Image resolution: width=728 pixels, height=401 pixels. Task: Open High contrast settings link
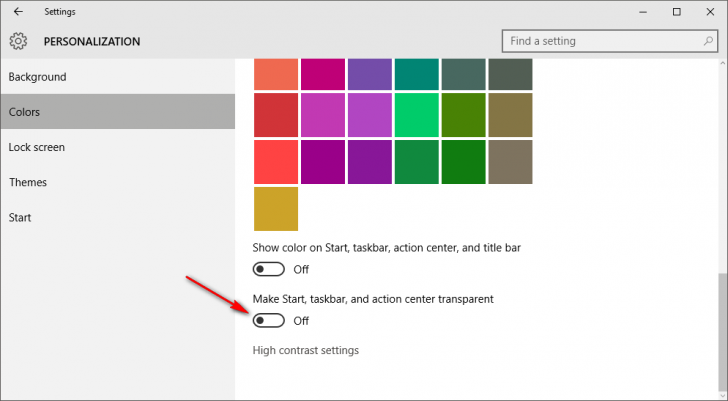tap(305, 350)
